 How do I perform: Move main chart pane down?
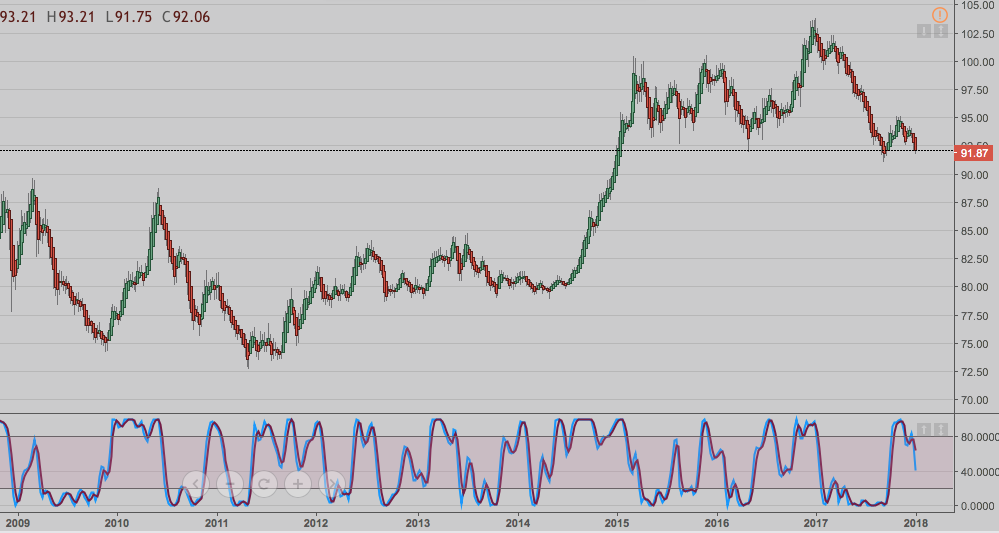tap(924, 31)
